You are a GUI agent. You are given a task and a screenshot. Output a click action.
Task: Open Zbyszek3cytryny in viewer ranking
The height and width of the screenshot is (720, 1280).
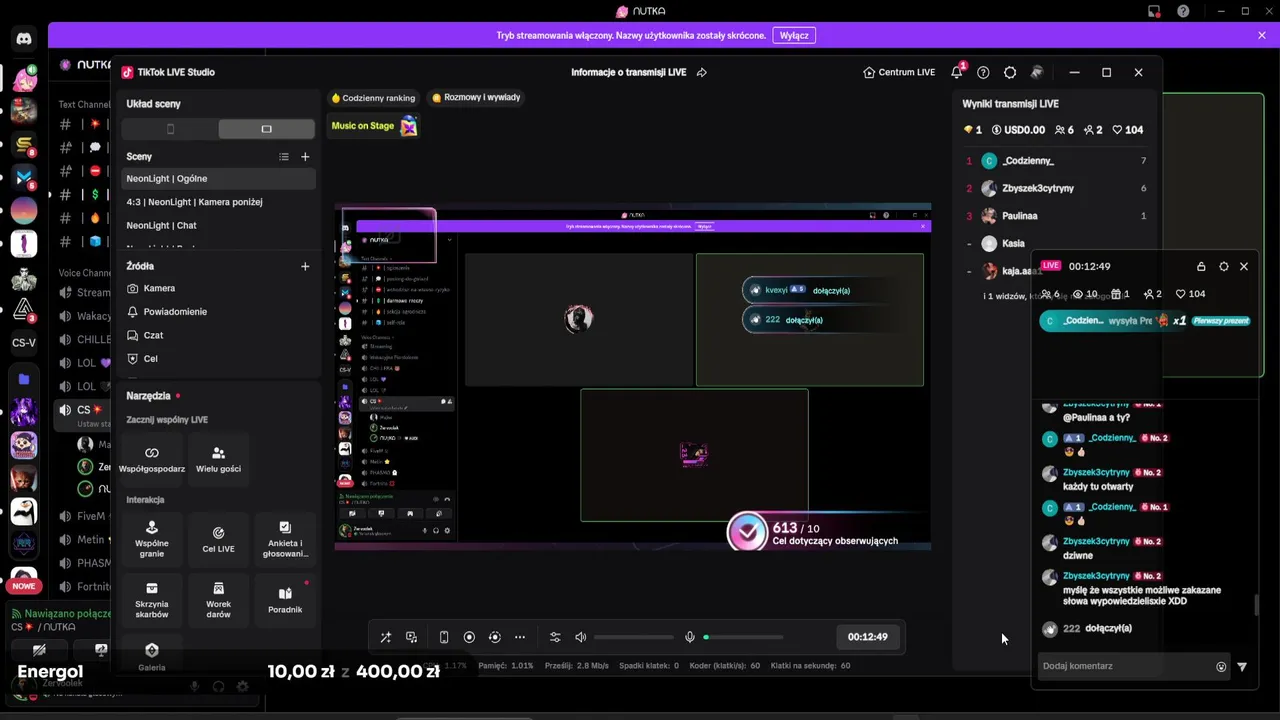(x=1055, y=188)
